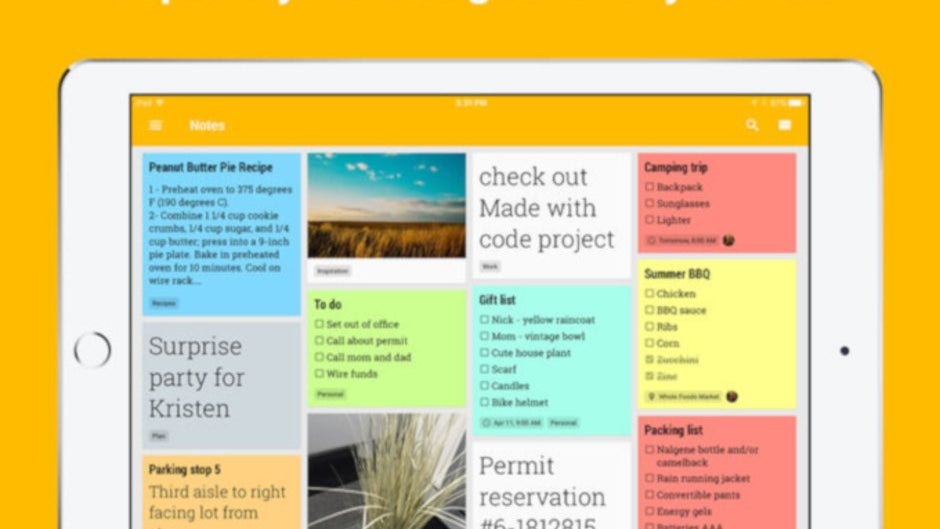The height and width of the screenshot is (529, 940).
Task: Uncheck the Zucchini item
Action: [649, 359]
